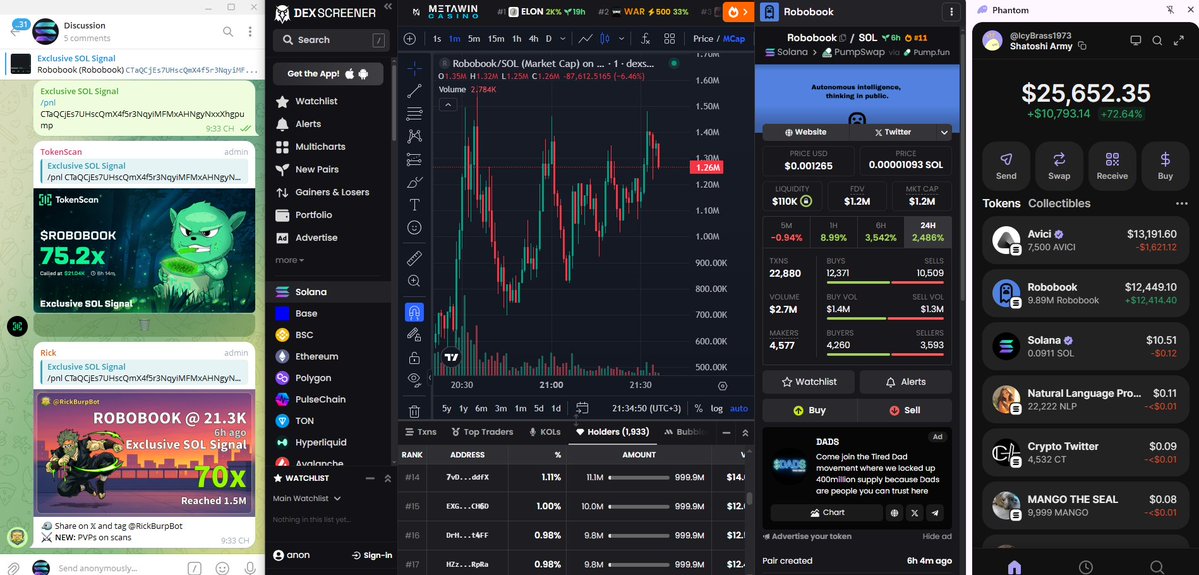Open the indicators fx menu

tap(645, 38)
